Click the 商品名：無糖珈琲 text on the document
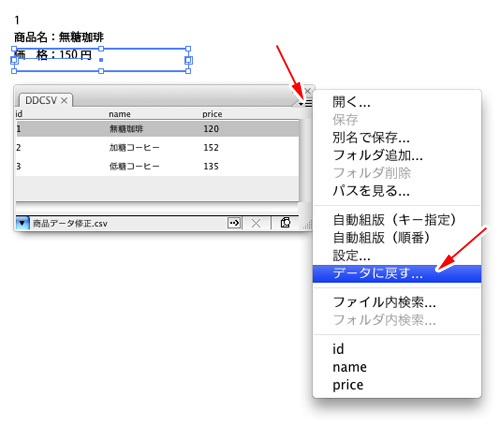The width and height of the screenshot is (500, 425). pos(59,37)
